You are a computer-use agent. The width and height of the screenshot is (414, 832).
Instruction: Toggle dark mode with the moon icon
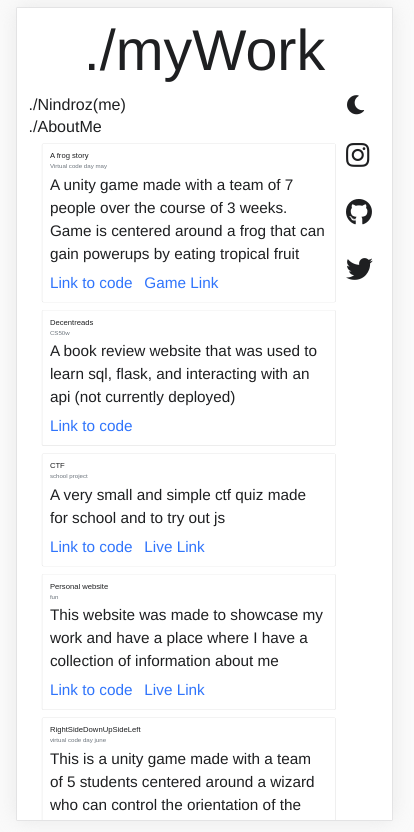coord(356,105)
